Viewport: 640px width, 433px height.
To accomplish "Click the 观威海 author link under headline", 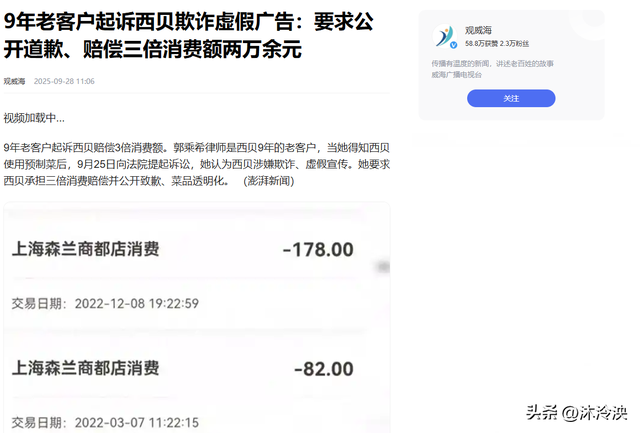I will [14, 81].
